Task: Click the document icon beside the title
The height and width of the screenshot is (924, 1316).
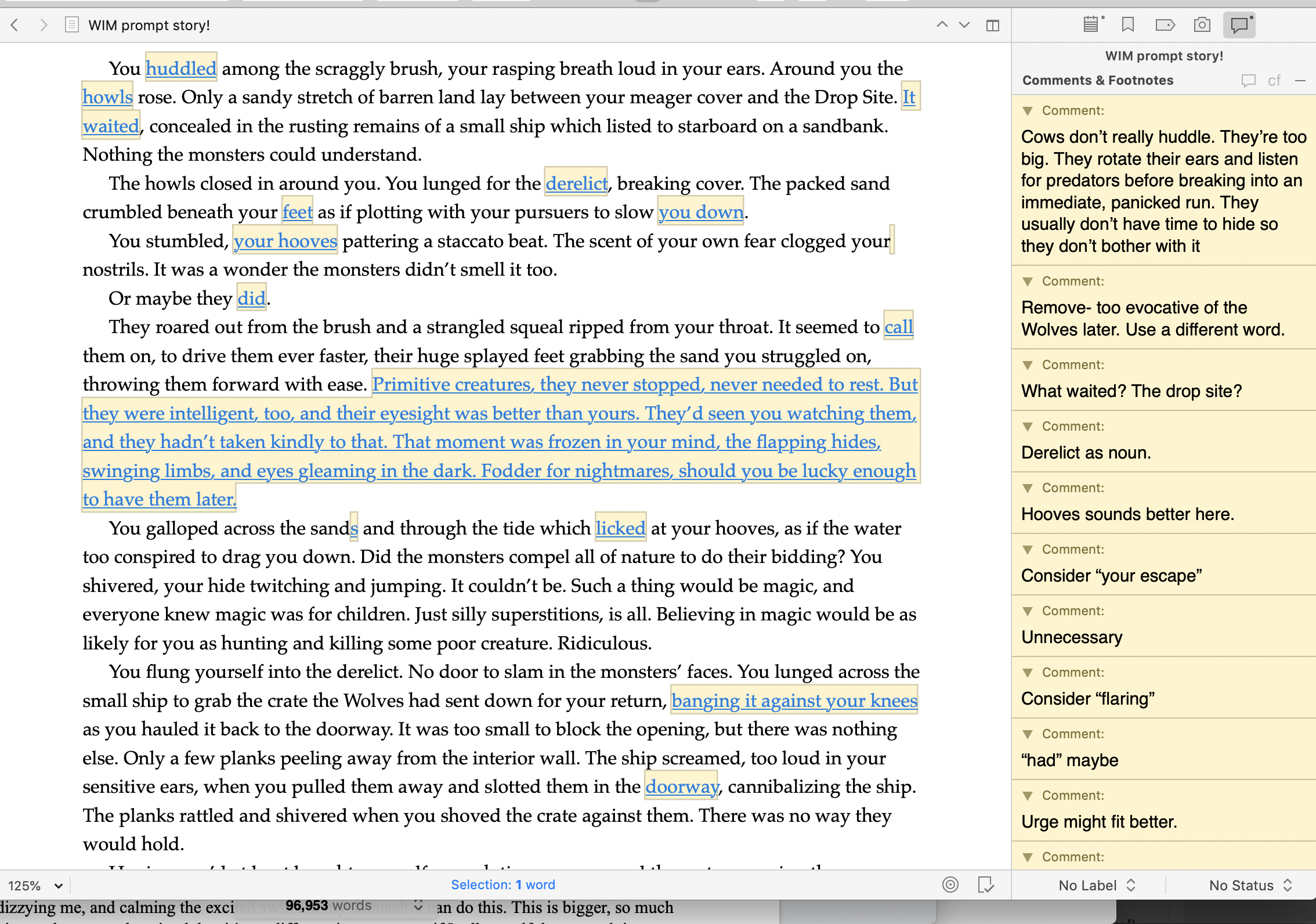Action: coord(71,25)
